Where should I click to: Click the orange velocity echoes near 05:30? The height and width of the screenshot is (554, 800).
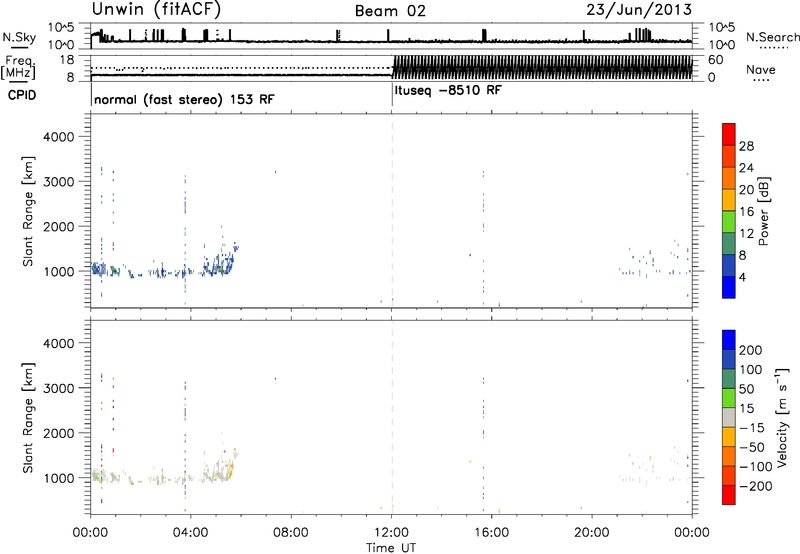coord(230,469)
